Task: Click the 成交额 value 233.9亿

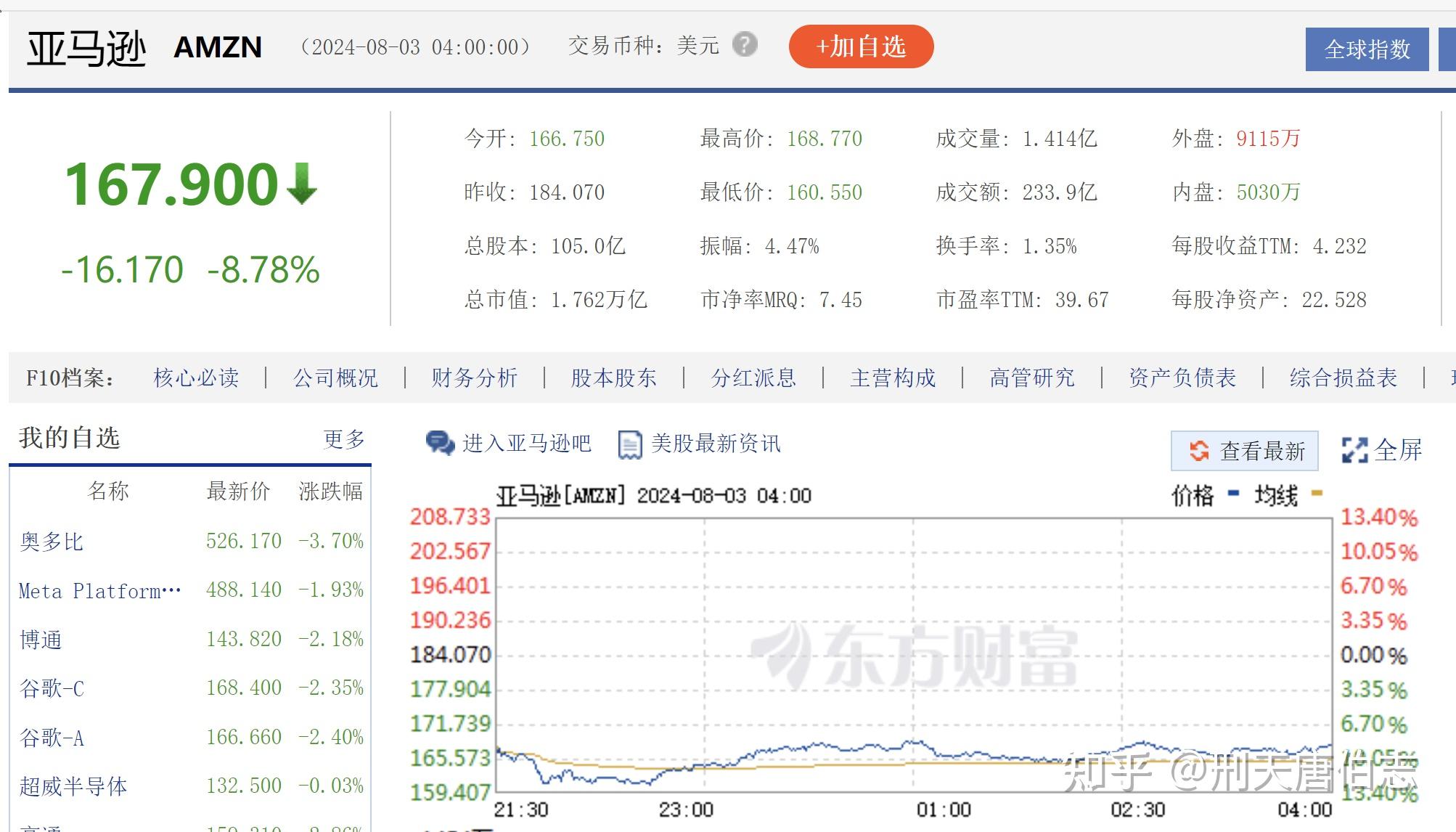Action: click(x=1060, y=192)
